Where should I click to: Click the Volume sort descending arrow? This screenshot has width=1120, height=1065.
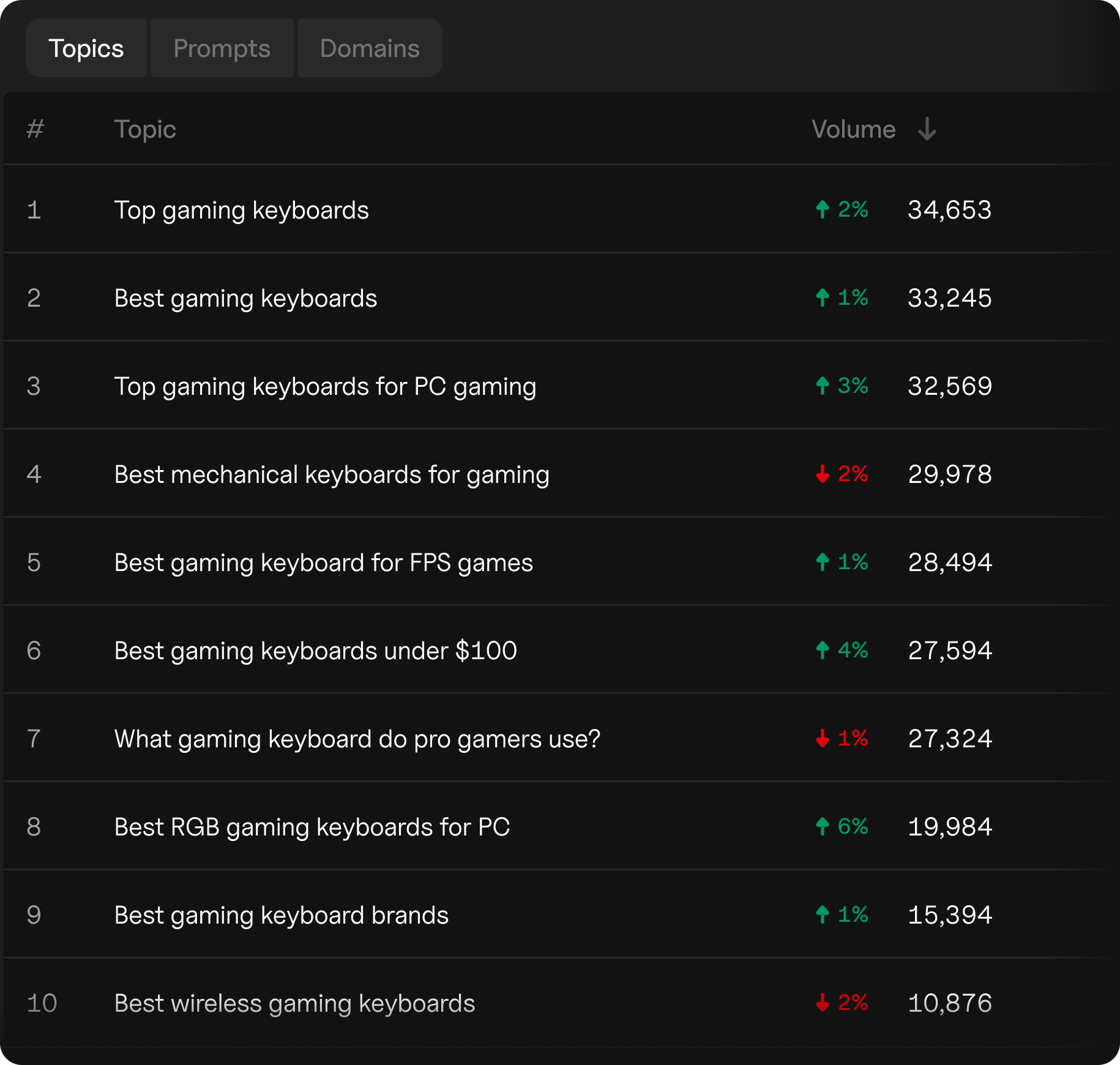coord(927,129)
